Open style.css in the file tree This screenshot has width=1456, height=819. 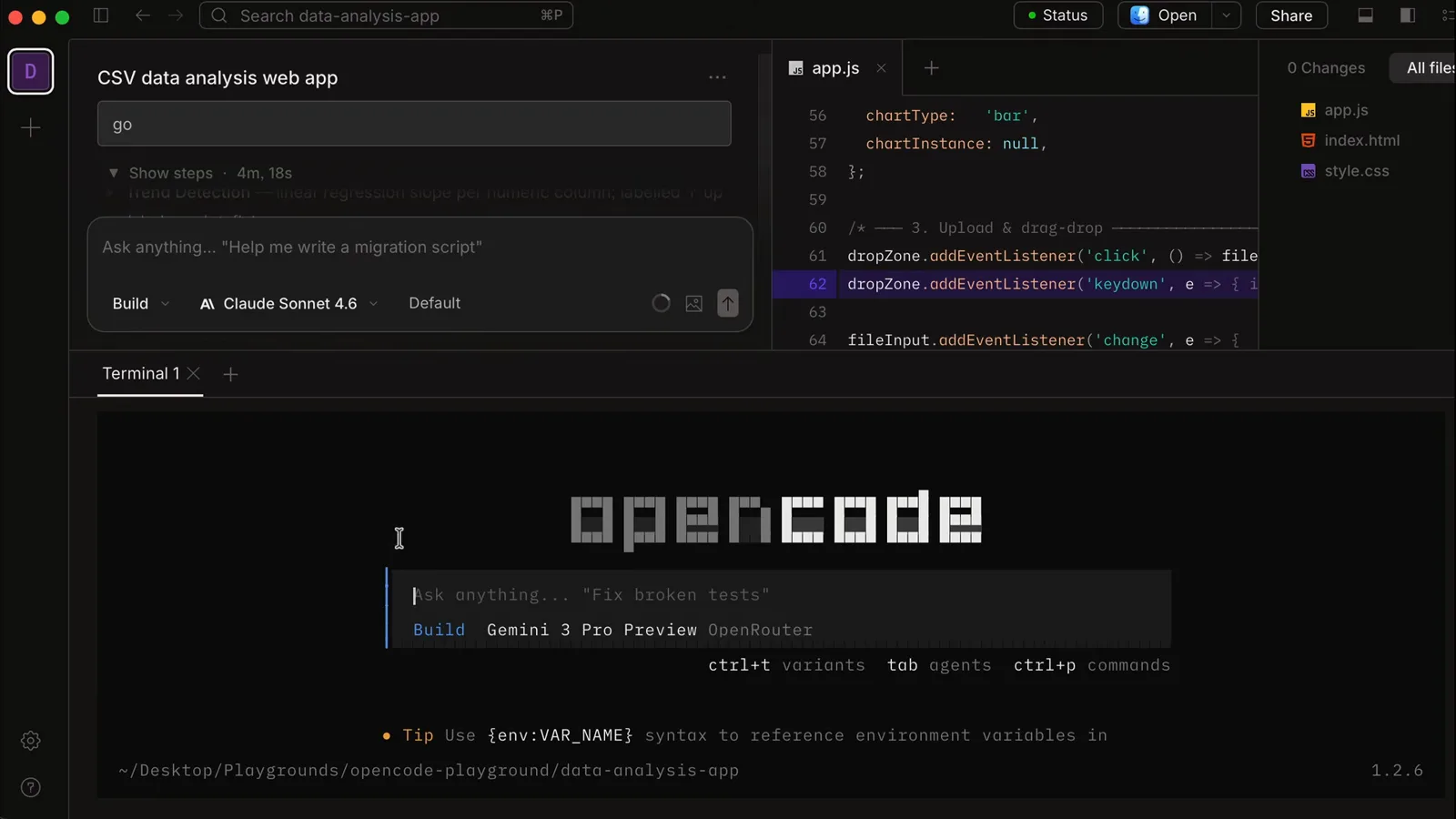point(1356,171)
